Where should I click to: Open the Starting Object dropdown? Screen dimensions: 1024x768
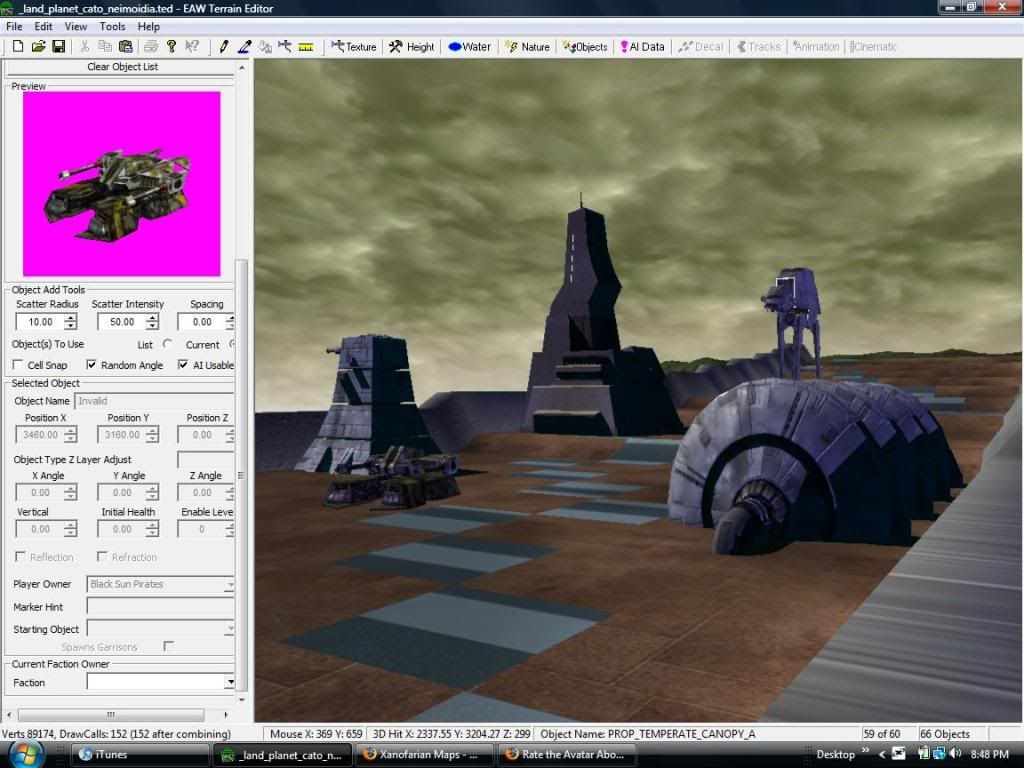click(x=229, y=629)
